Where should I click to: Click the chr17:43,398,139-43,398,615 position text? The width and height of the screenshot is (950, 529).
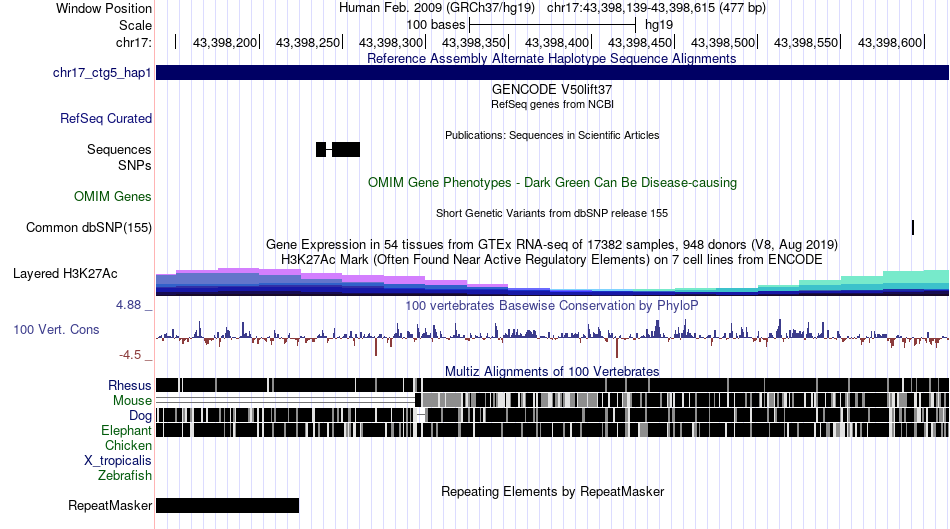coord(656,8)
